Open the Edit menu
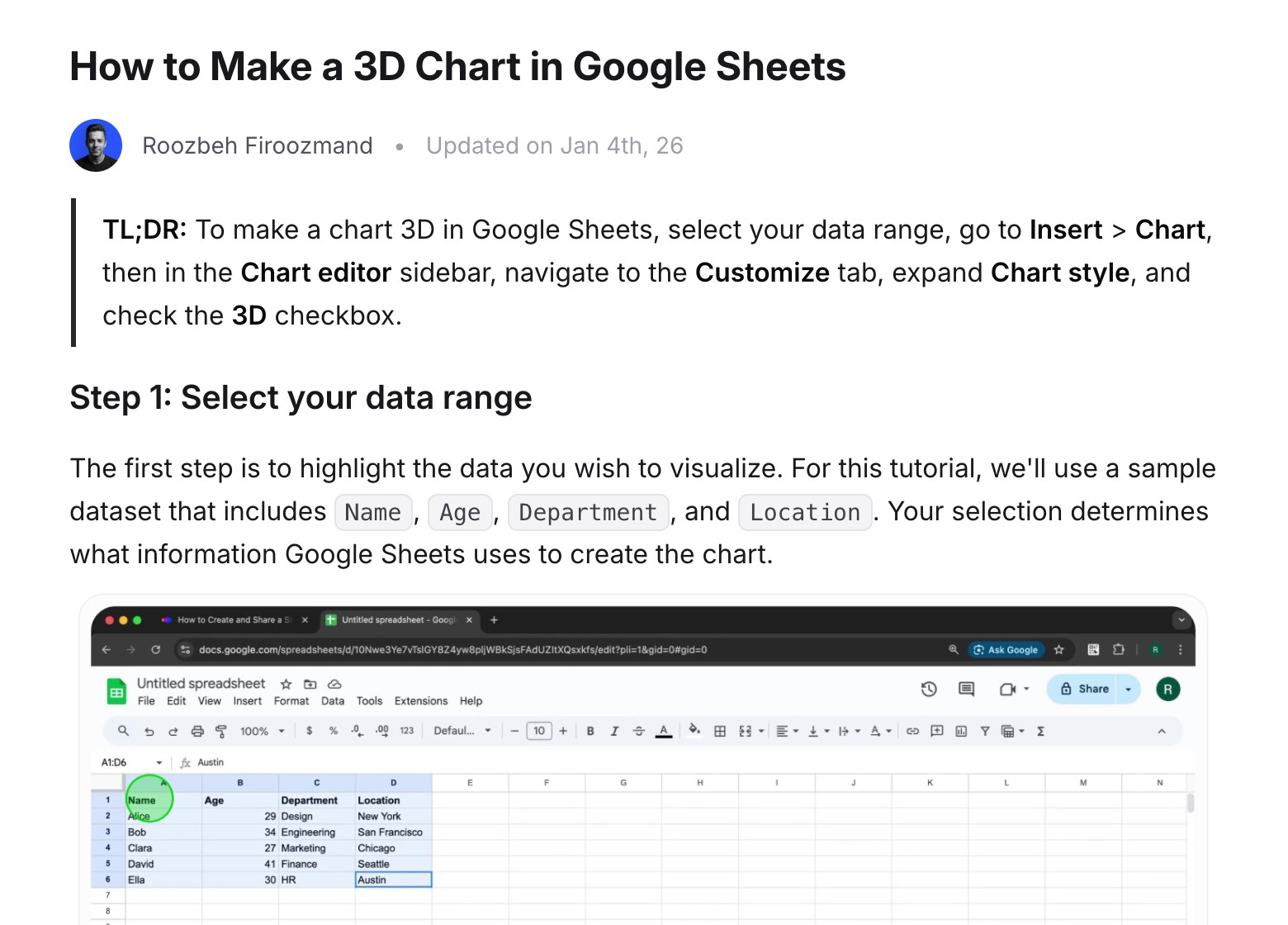This screenshot has width=1288, height=925. coord(177,701)
